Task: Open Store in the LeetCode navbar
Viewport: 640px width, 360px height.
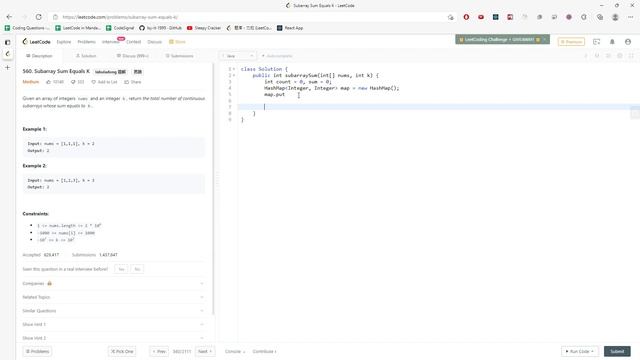Action: click(x=178, y=42)
